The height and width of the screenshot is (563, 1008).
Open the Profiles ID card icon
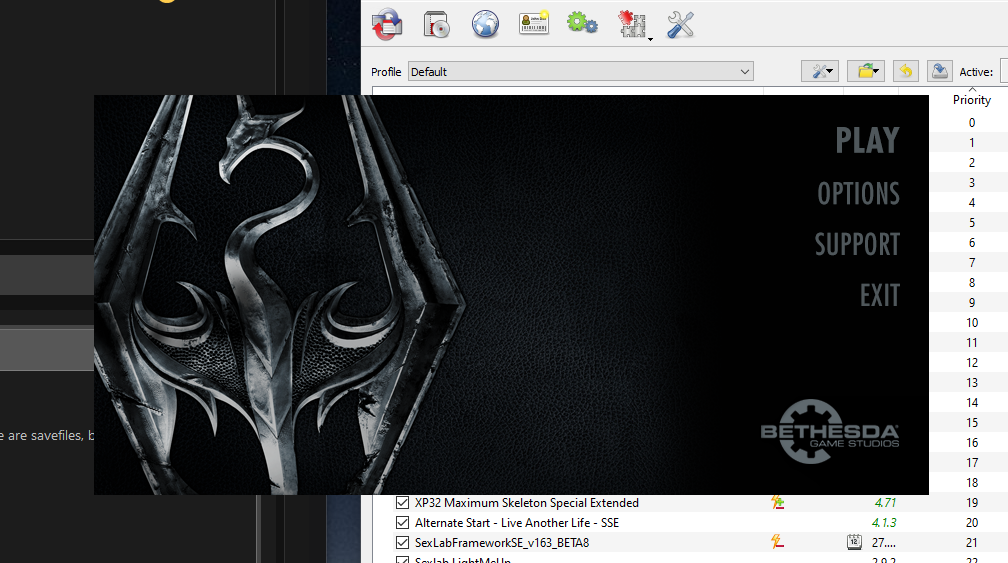click(x=534, y=23)
